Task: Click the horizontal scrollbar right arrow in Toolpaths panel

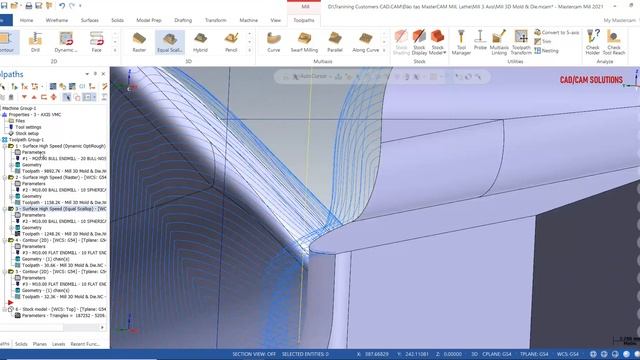Action: coord(102,327)
